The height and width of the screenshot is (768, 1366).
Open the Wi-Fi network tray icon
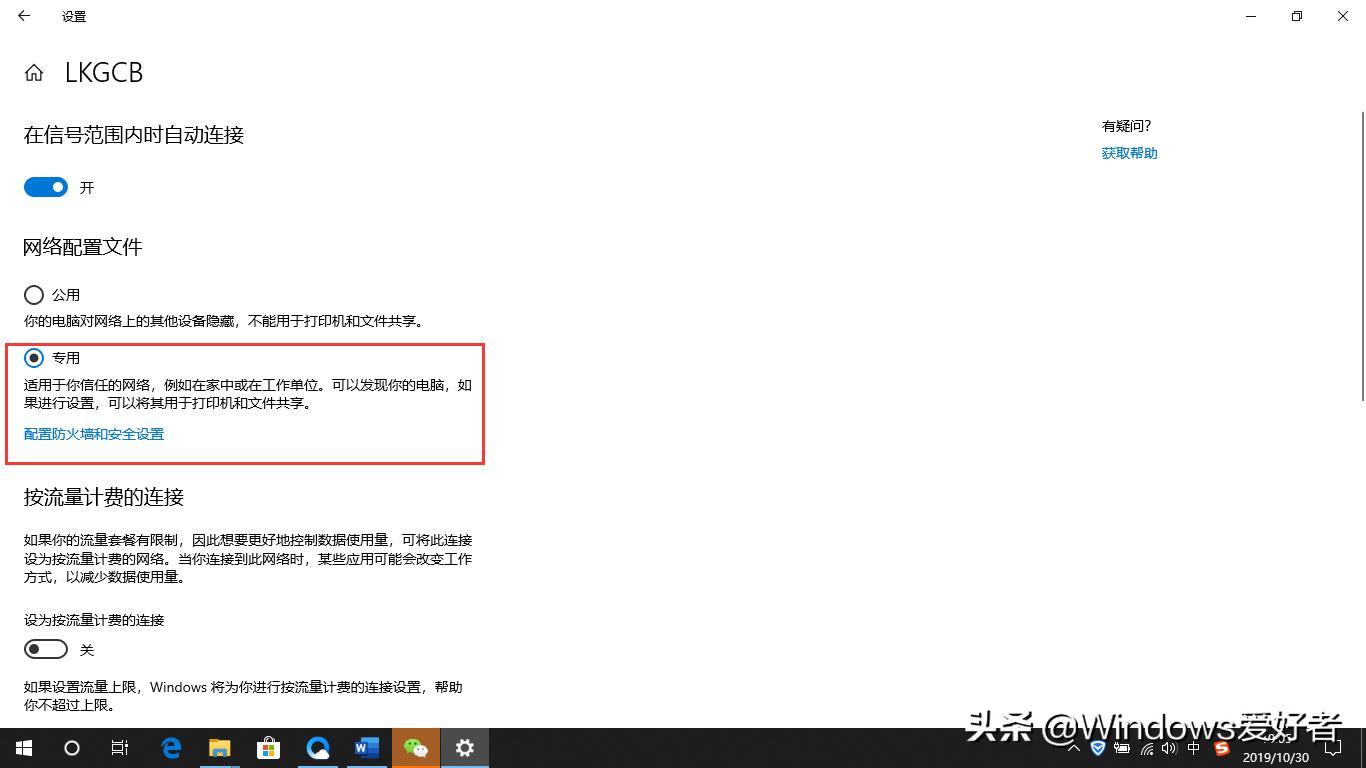click(1146, 747)
